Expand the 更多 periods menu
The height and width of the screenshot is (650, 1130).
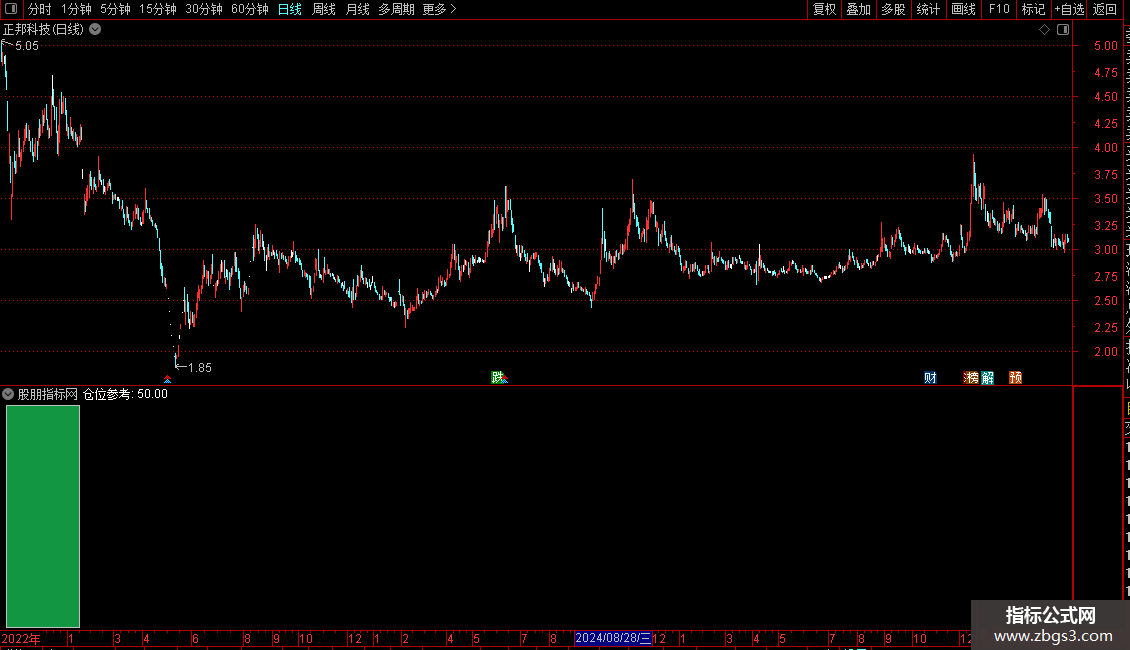point(440,9)
